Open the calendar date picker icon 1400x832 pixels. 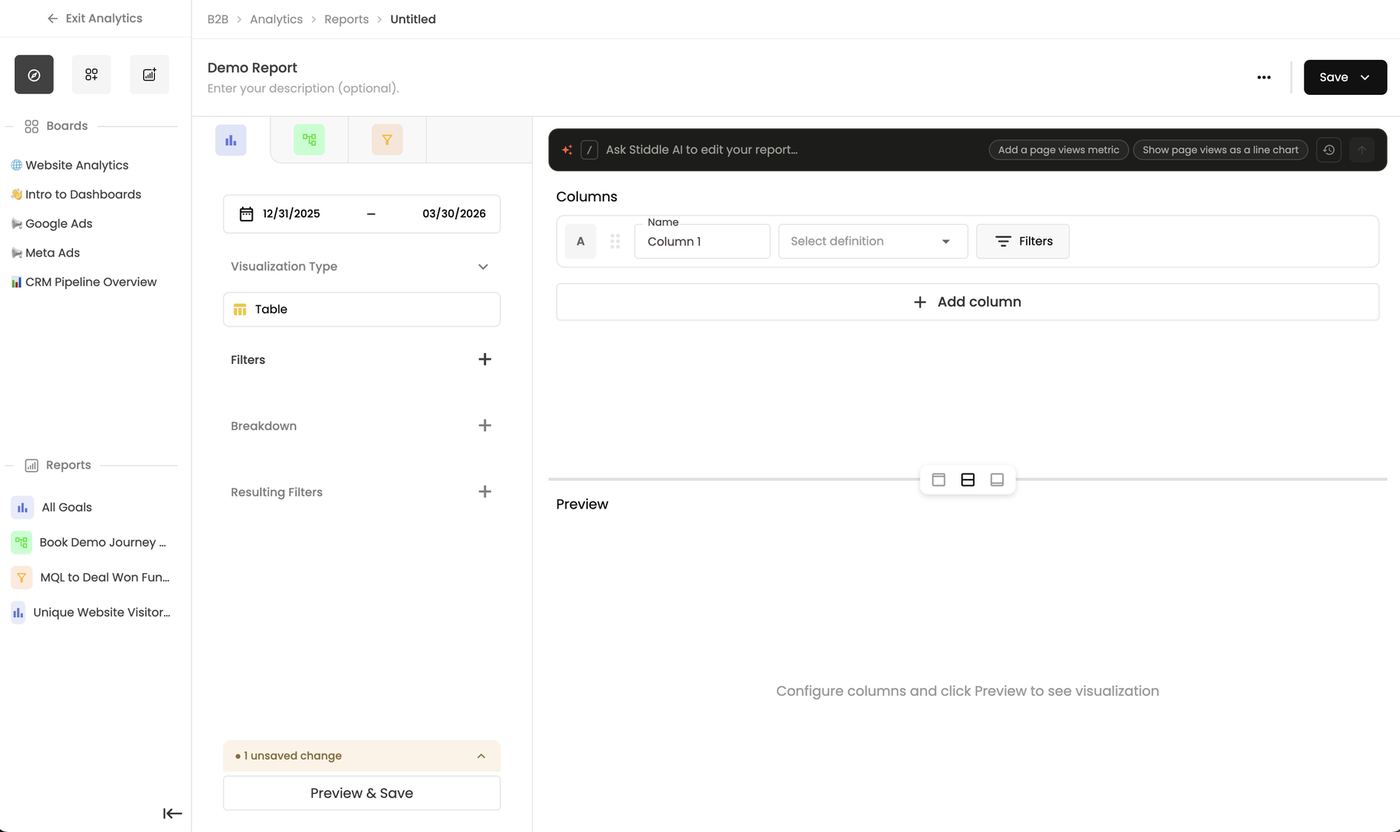coord(246,214)
